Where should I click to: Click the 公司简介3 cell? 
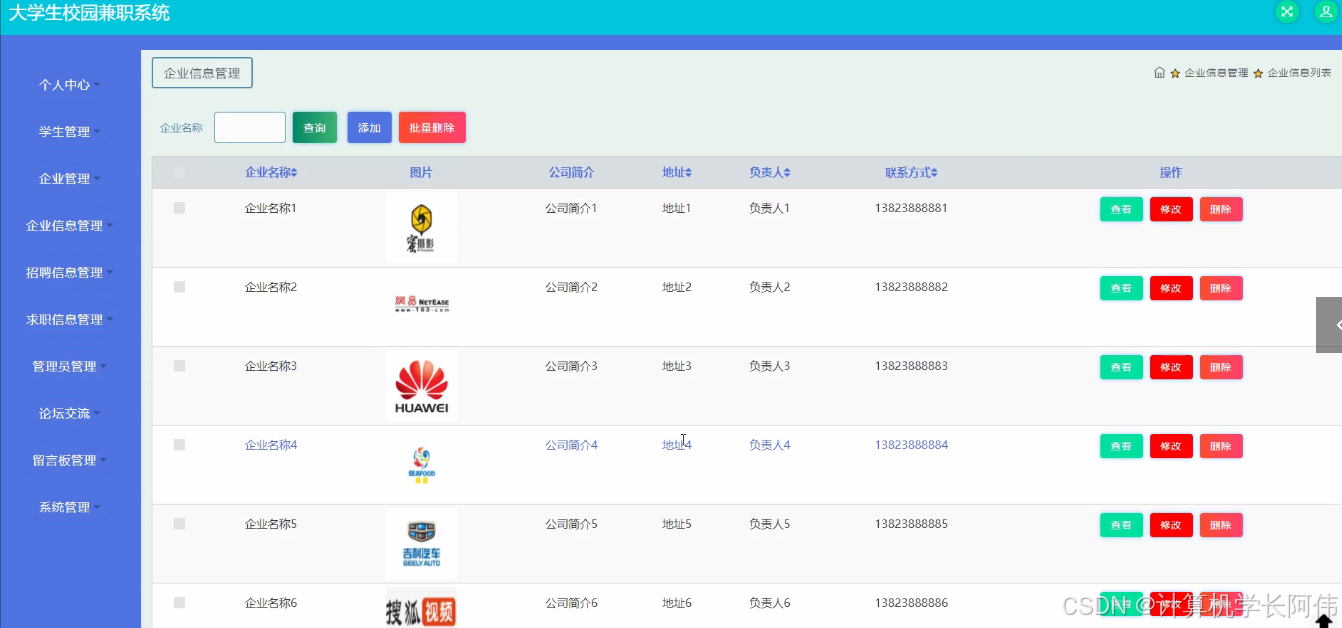point(571,366)
